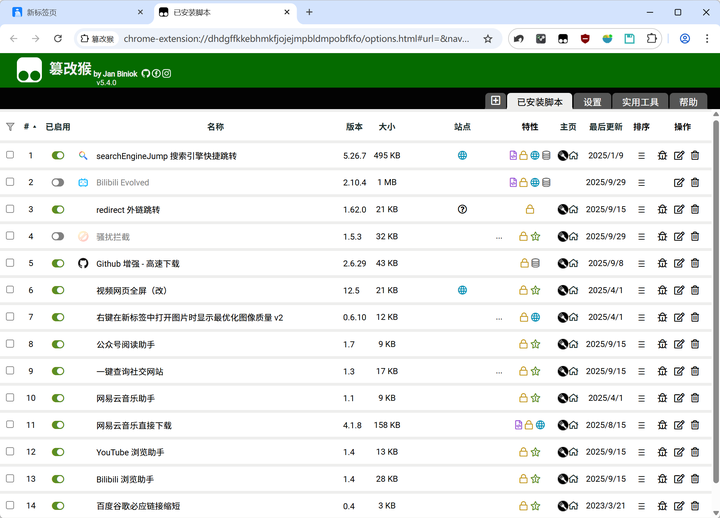Click star feature icon in 骚扰拦截 row
The image size is (720, 518).
[x=535, y=236]
